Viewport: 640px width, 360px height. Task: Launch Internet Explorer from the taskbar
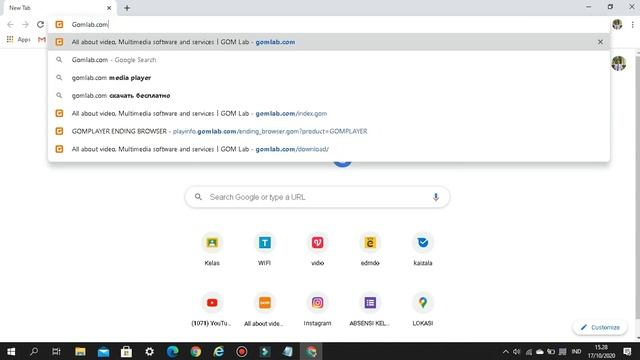[x=219, y=351]
